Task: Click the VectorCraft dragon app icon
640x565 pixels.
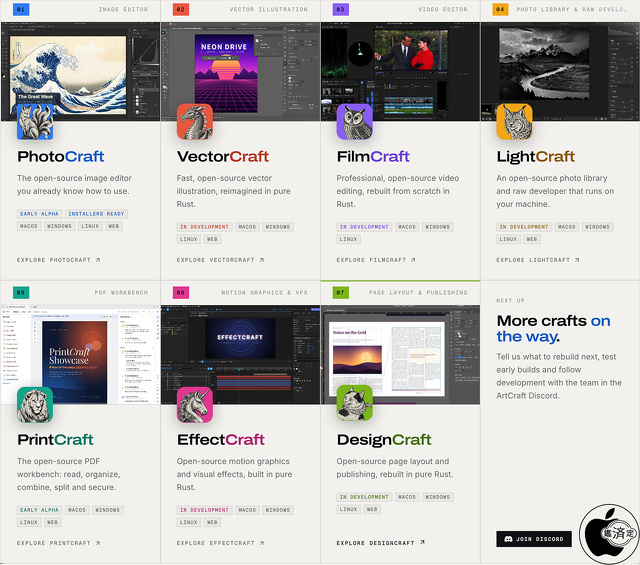Action: click(x=195, y=122)
